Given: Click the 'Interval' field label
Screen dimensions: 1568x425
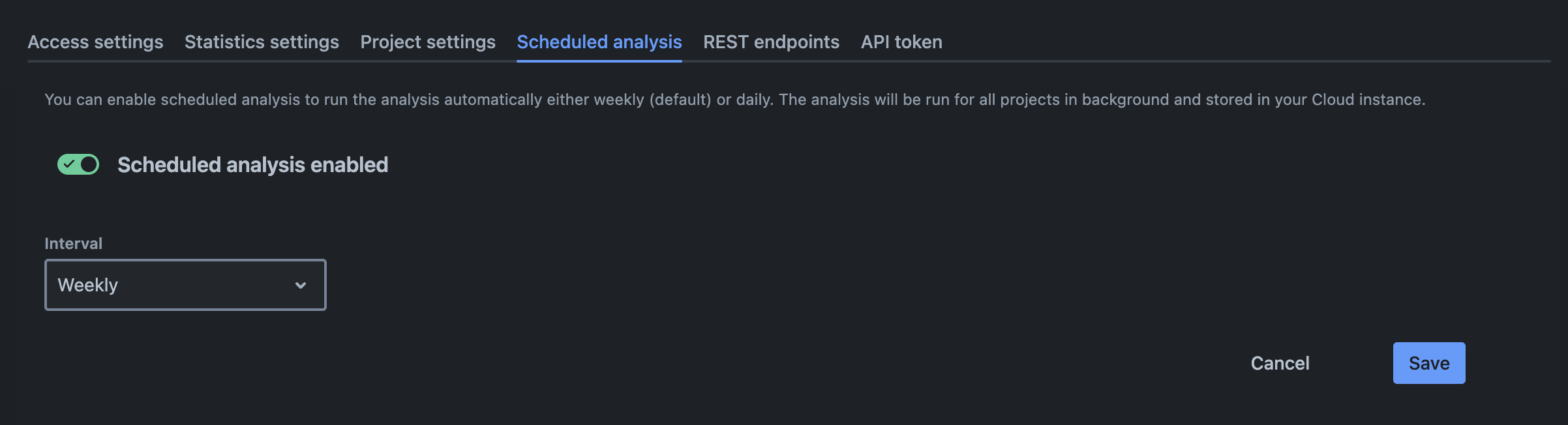Looking at the screenshot, I should coord(73,244).
